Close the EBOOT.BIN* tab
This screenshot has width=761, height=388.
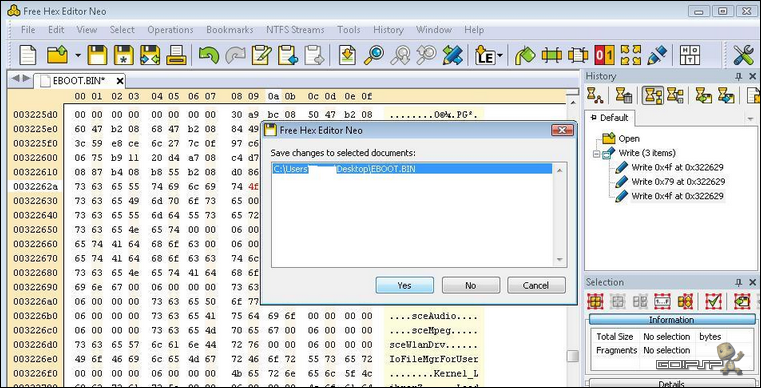[x=119, y=81]
